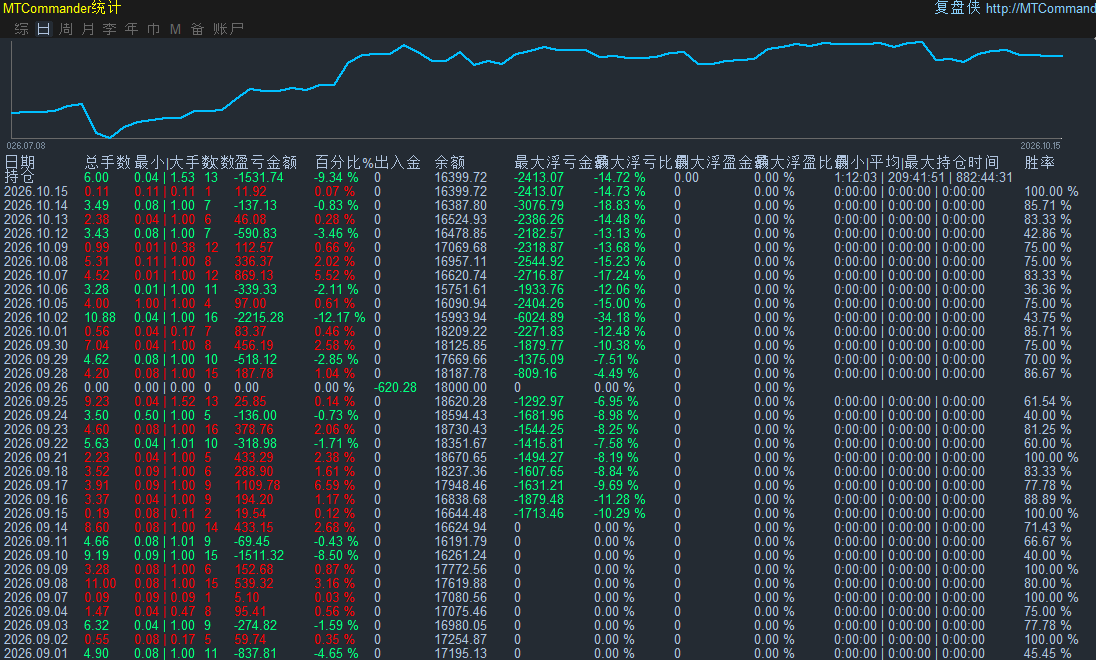Open the 备 notes tab
Screen dimensions: 1096x660
[197, 29]
